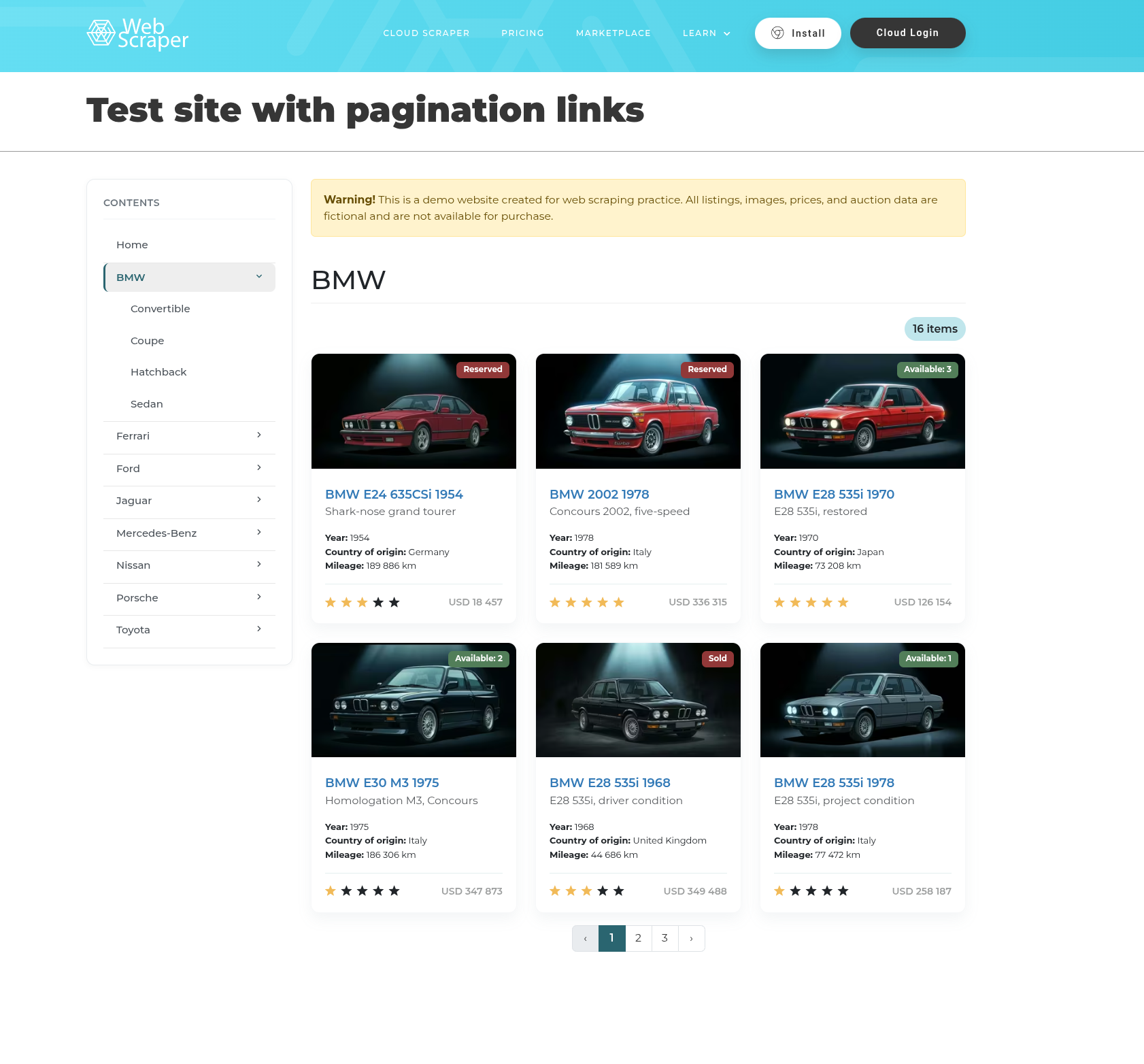Click the BMW E28 535i 1978 car image
The height and width of the screenshot is (1064, 1144).
862,700
